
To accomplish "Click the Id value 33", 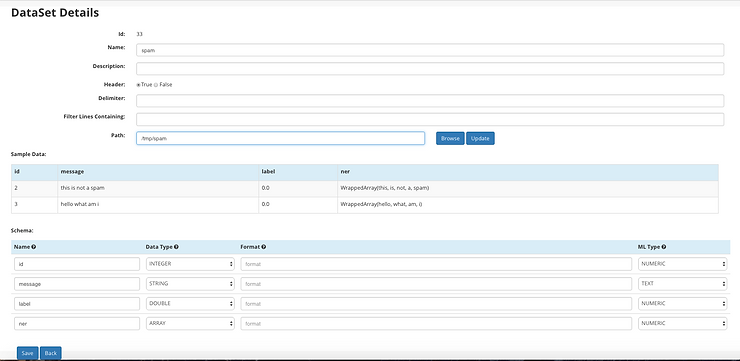I will [x=139, y=34].
